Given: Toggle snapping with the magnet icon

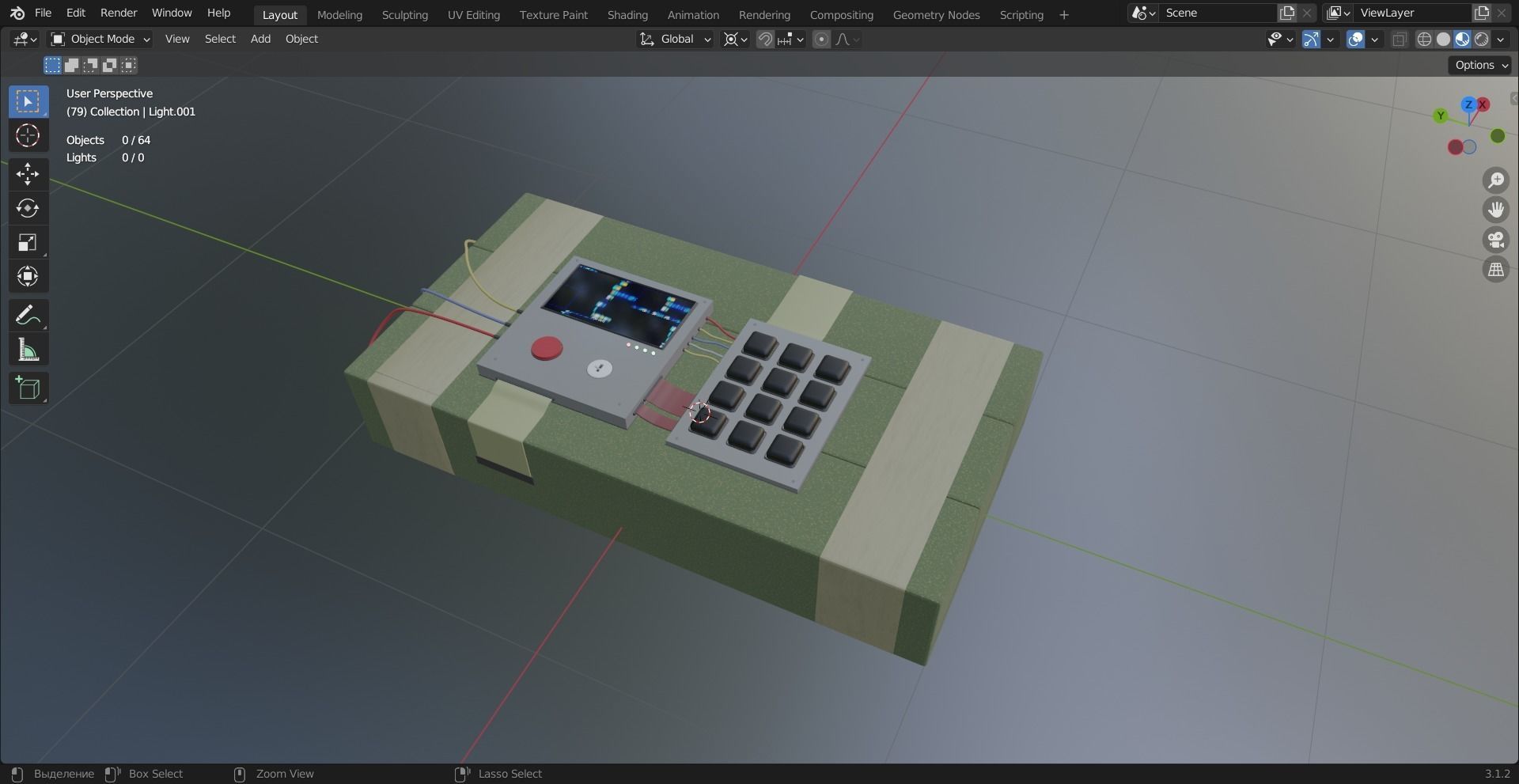Looking at the screenshot, I should 764,39.
